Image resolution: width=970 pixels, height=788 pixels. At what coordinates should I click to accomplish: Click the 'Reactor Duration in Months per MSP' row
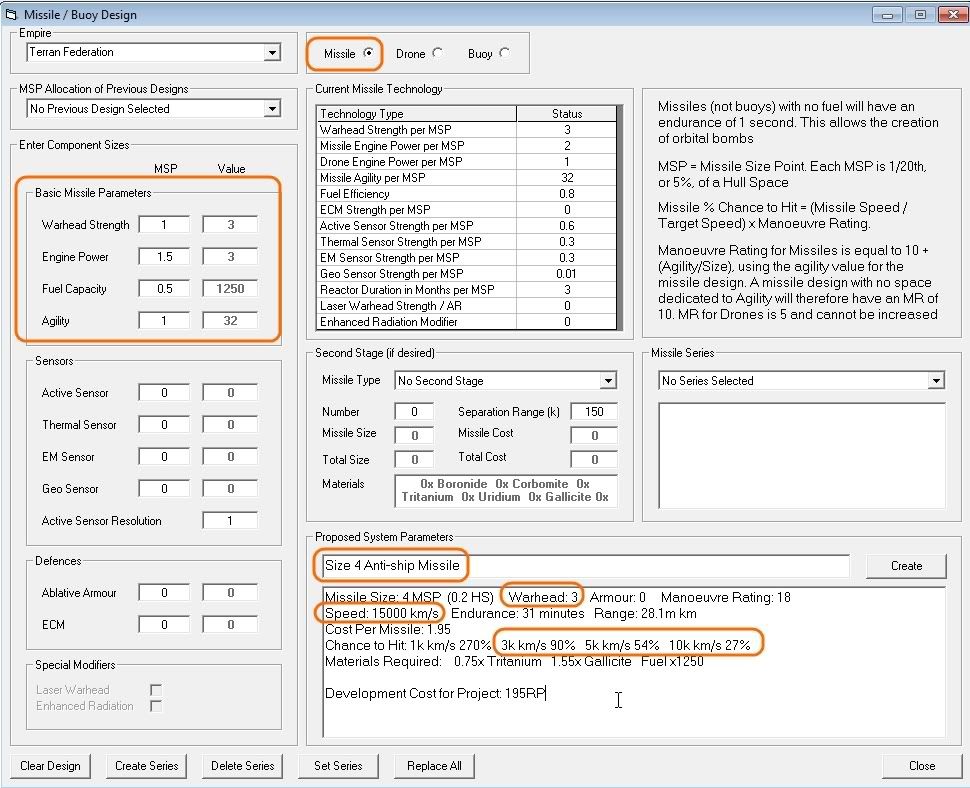(467, 290)
